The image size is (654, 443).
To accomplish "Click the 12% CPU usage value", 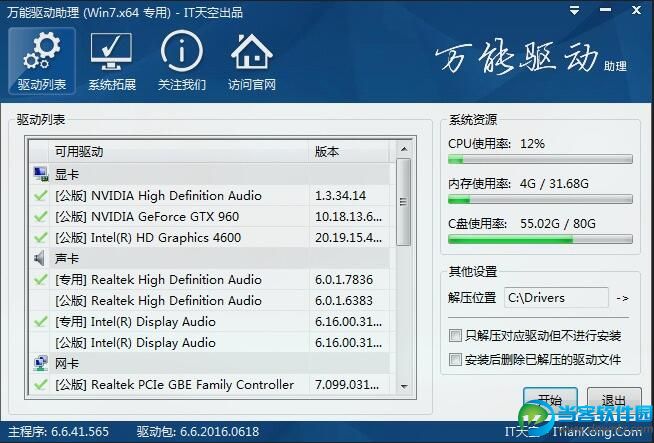I will (532, 144).
